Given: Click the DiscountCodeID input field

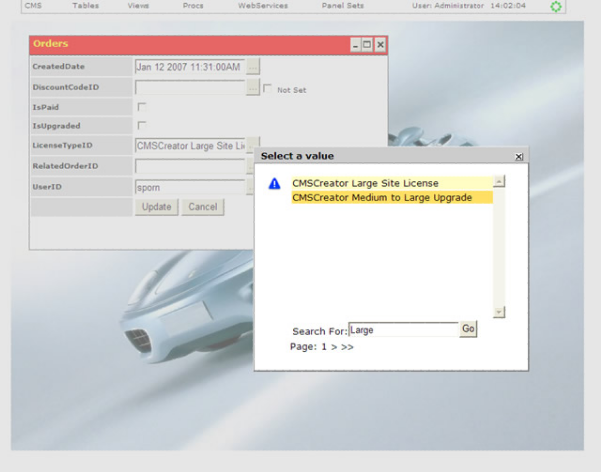Looking at the screenshot, I should (190, 88).
